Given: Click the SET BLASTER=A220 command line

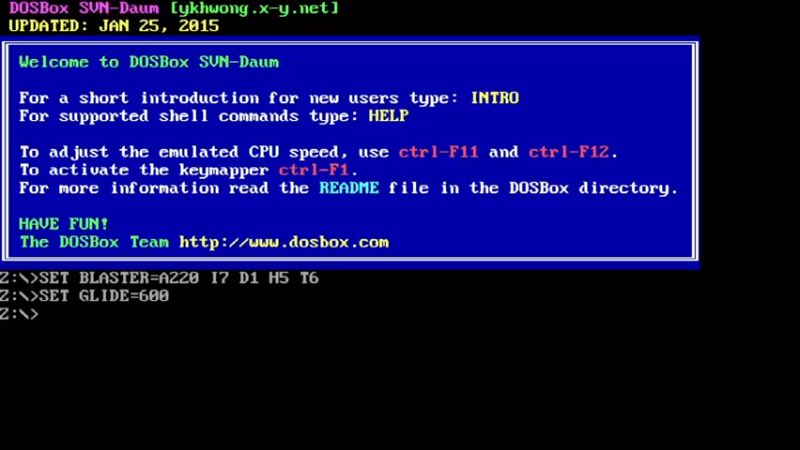Looking at the screenshot, I should click(x=159, y=278).
